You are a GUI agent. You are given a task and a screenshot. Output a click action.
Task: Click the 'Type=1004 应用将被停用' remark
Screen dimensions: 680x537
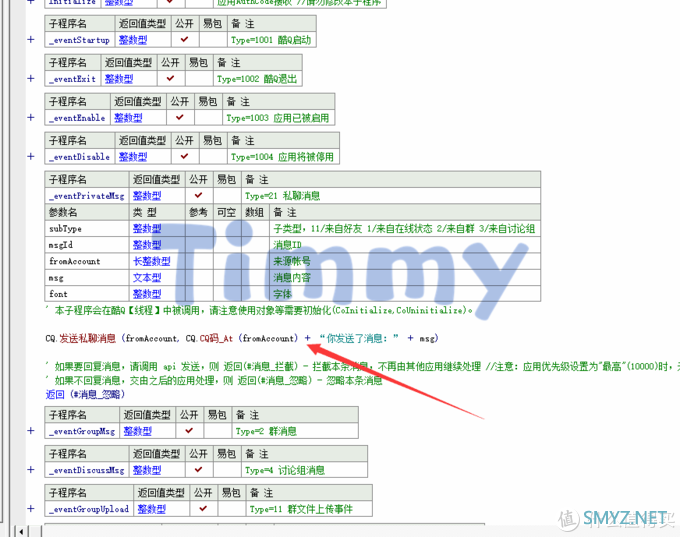click(283, 157)
